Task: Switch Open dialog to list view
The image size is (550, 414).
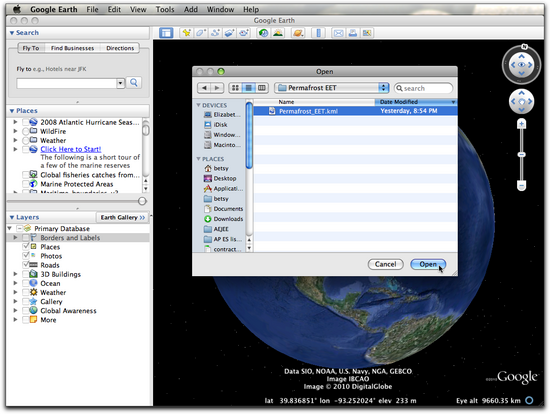Action: (248, 88)
